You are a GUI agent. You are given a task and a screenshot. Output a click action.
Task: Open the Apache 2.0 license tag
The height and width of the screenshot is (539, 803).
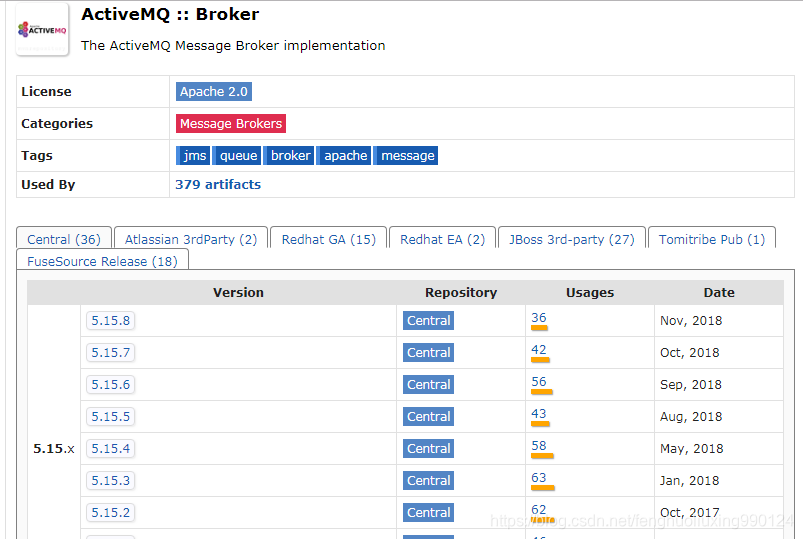(x=214, y=92)
